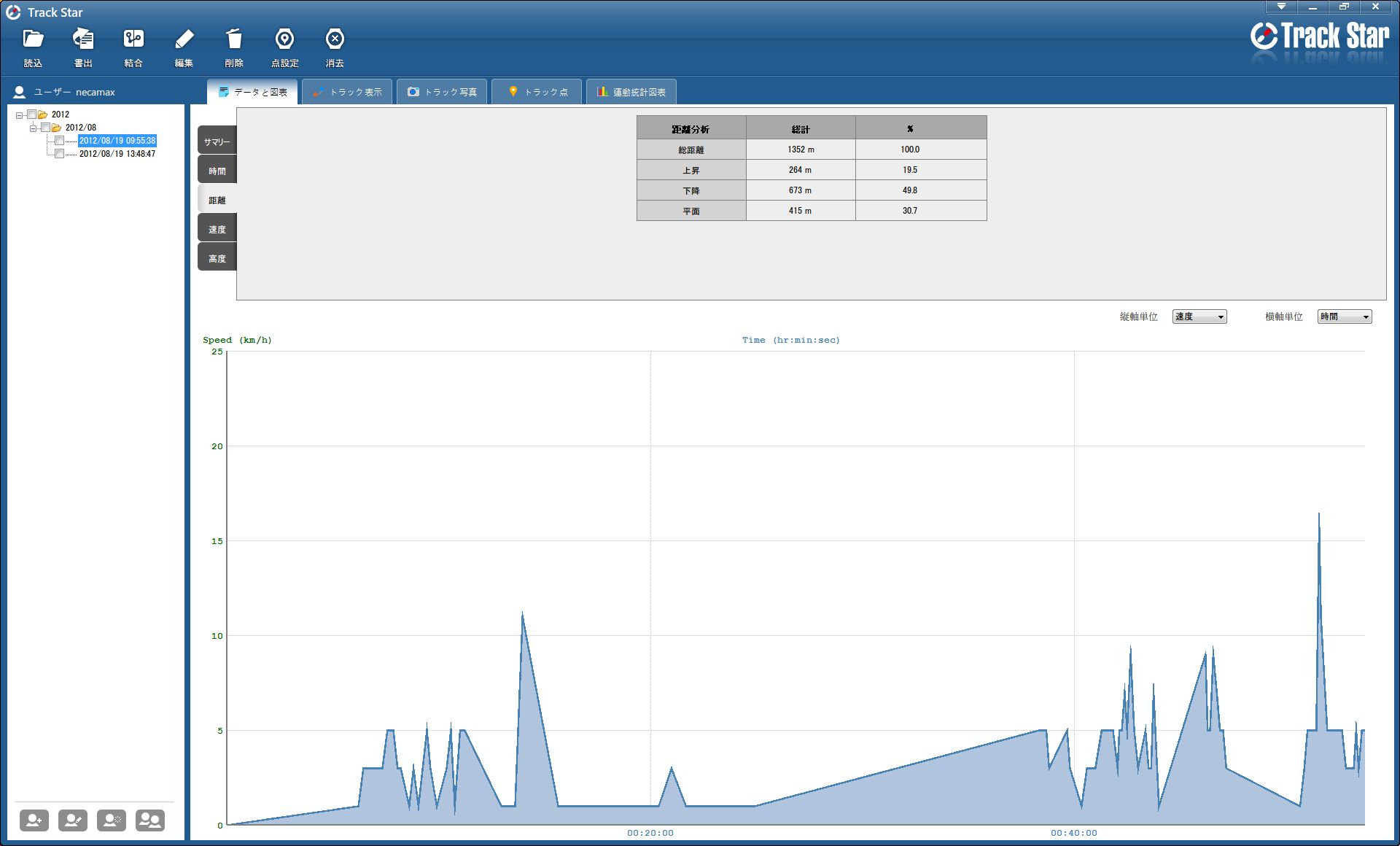Select the 高度 side tab button
Screen dimensions: 1400x846
[x=217, y=258]
